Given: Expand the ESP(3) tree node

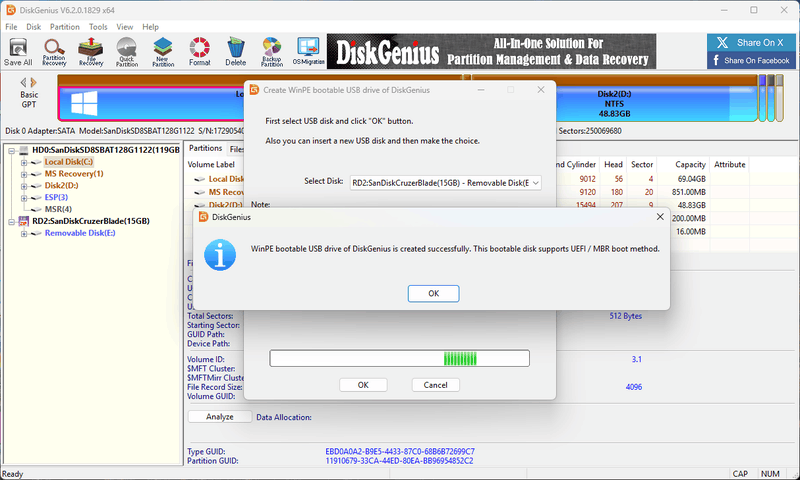Looking at the screenshot, I should (23, 198).
